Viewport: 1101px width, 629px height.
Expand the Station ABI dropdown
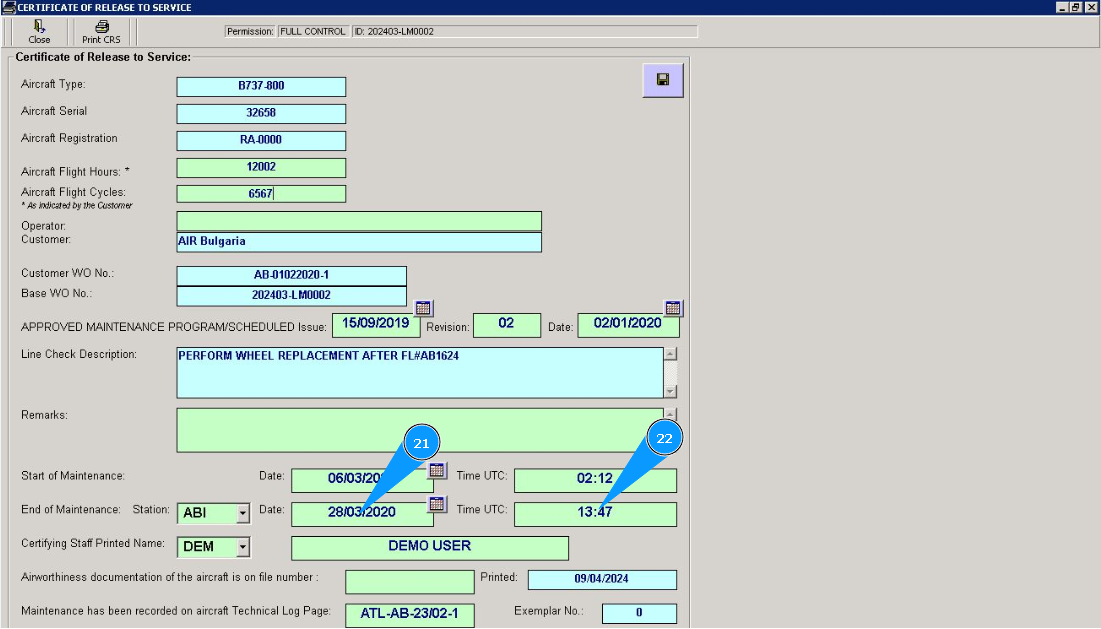pyautogui.click(x=242, y=514)
